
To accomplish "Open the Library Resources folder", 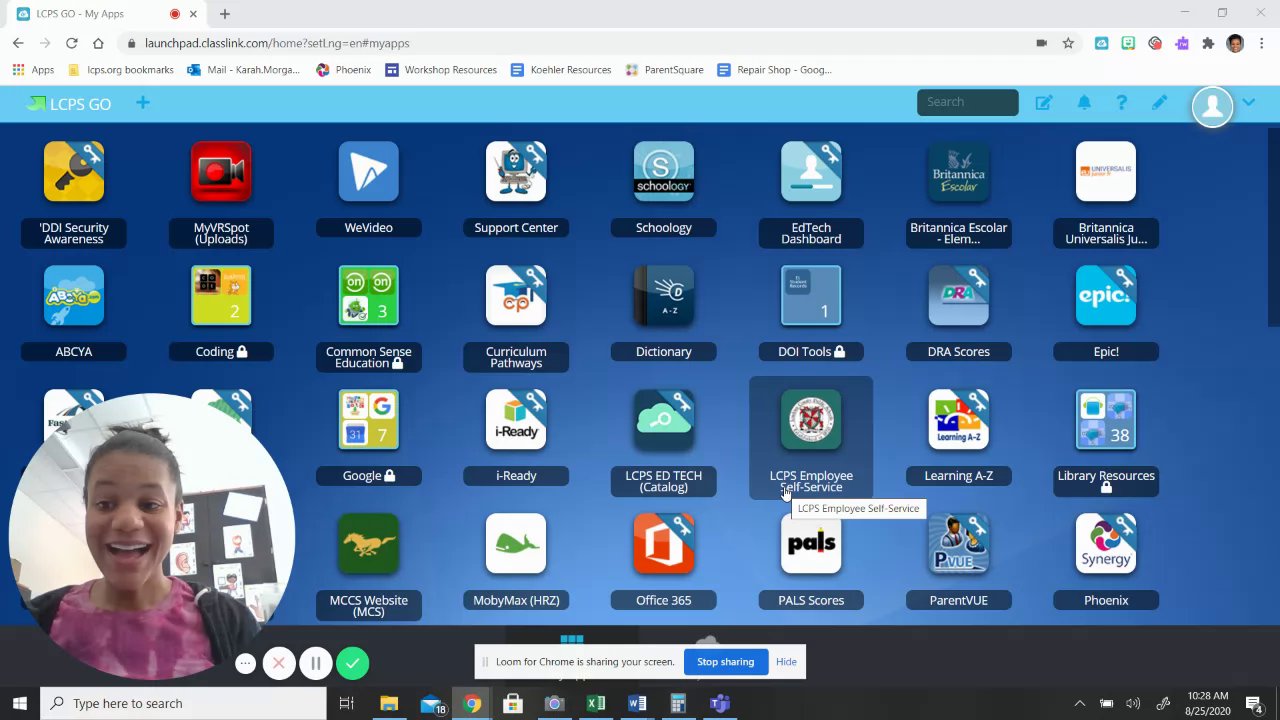I will point(1106,420).
